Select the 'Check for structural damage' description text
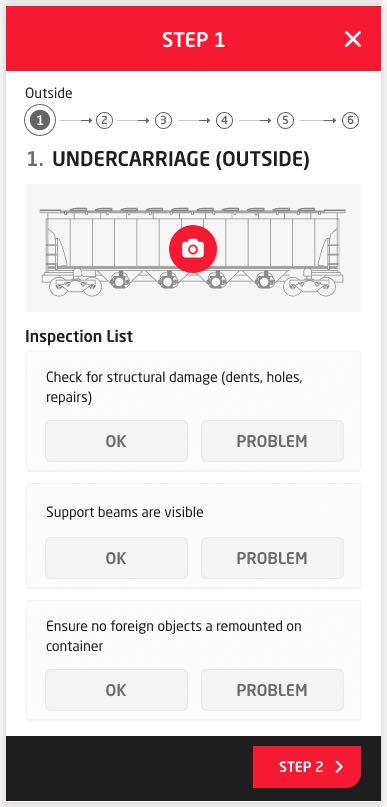This screenshot has width=387, height=807. click(x=174, y=387)
